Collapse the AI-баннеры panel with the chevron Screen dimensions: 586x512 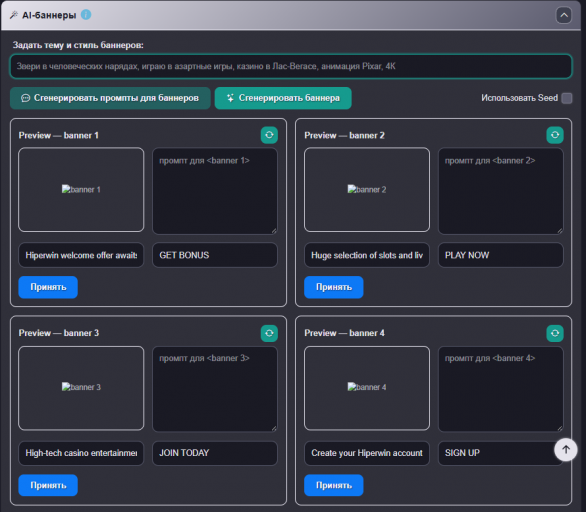[564, 15]
